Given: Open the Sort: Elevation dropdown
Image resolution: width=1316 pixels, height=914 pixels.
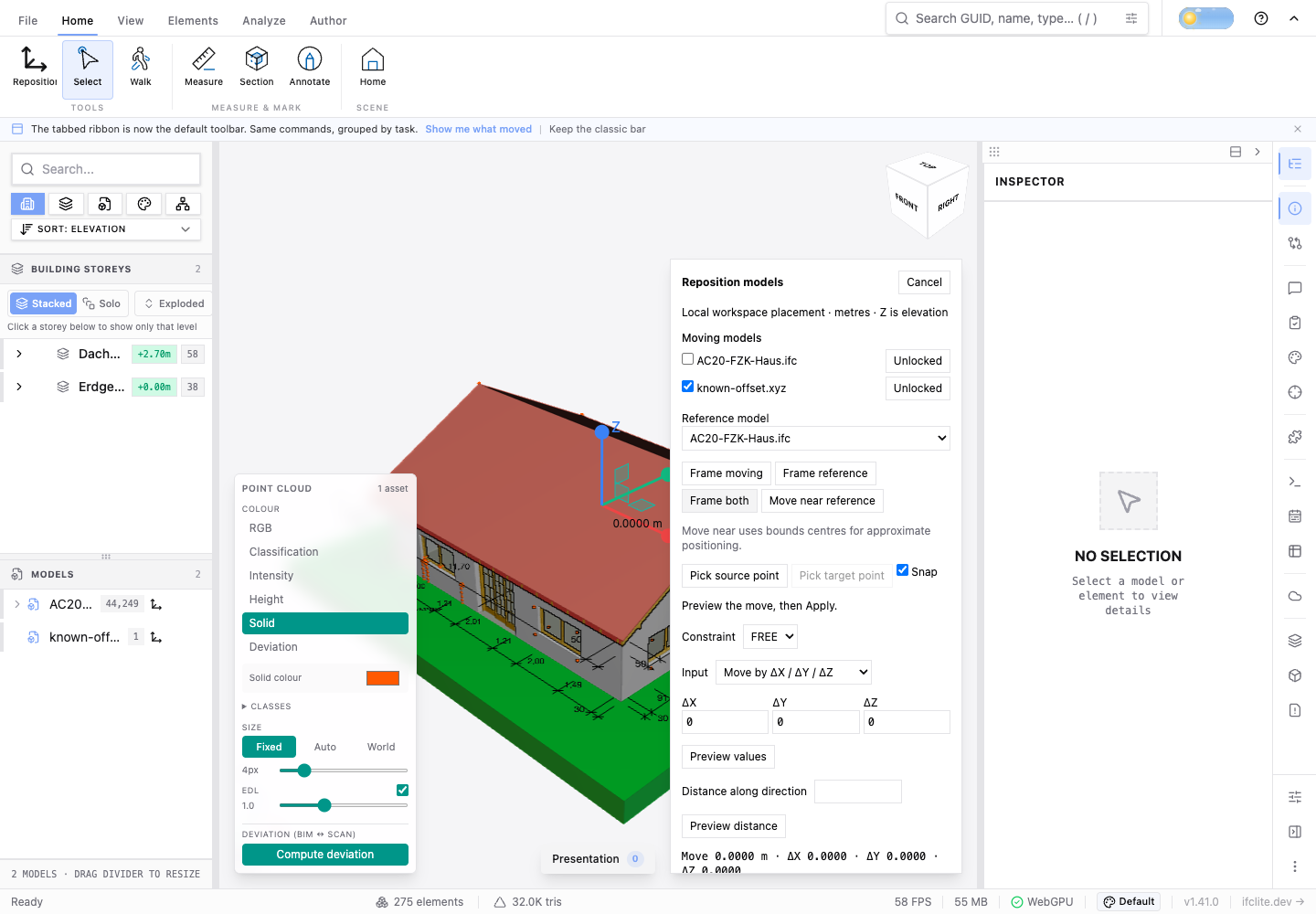Looking at the screenshot, I should (x=106, y=229).
